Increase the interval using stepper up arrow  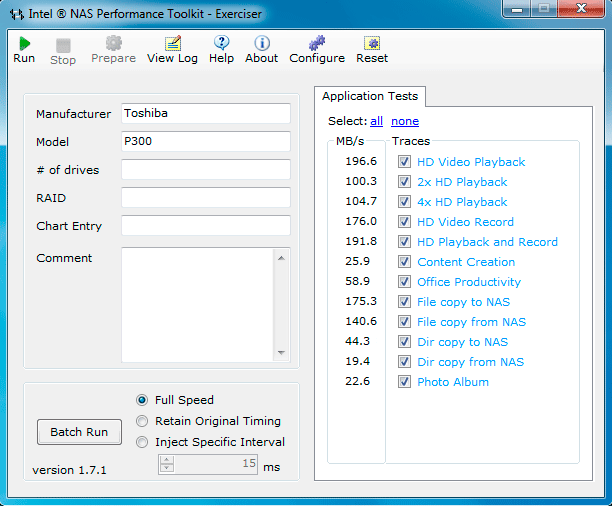(167, 460)
